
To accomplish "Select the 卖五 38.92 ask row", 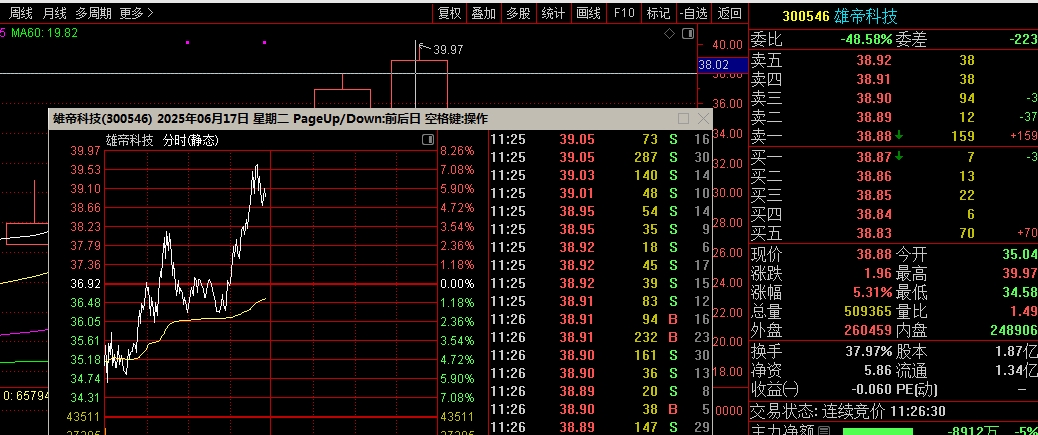I will click(893, 60).
